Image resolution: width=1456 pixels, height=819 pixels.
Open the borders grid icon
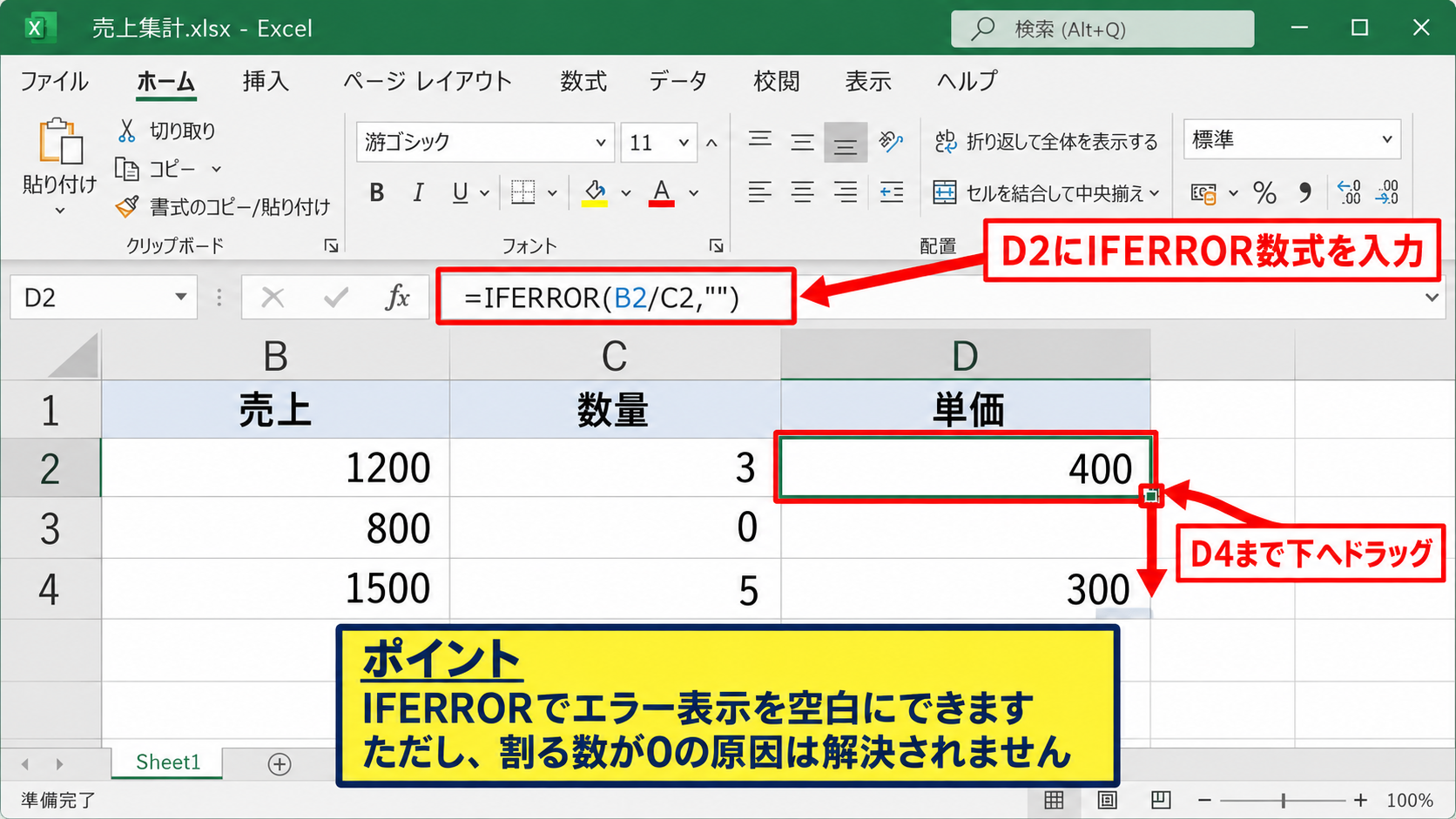click(523, 191)
